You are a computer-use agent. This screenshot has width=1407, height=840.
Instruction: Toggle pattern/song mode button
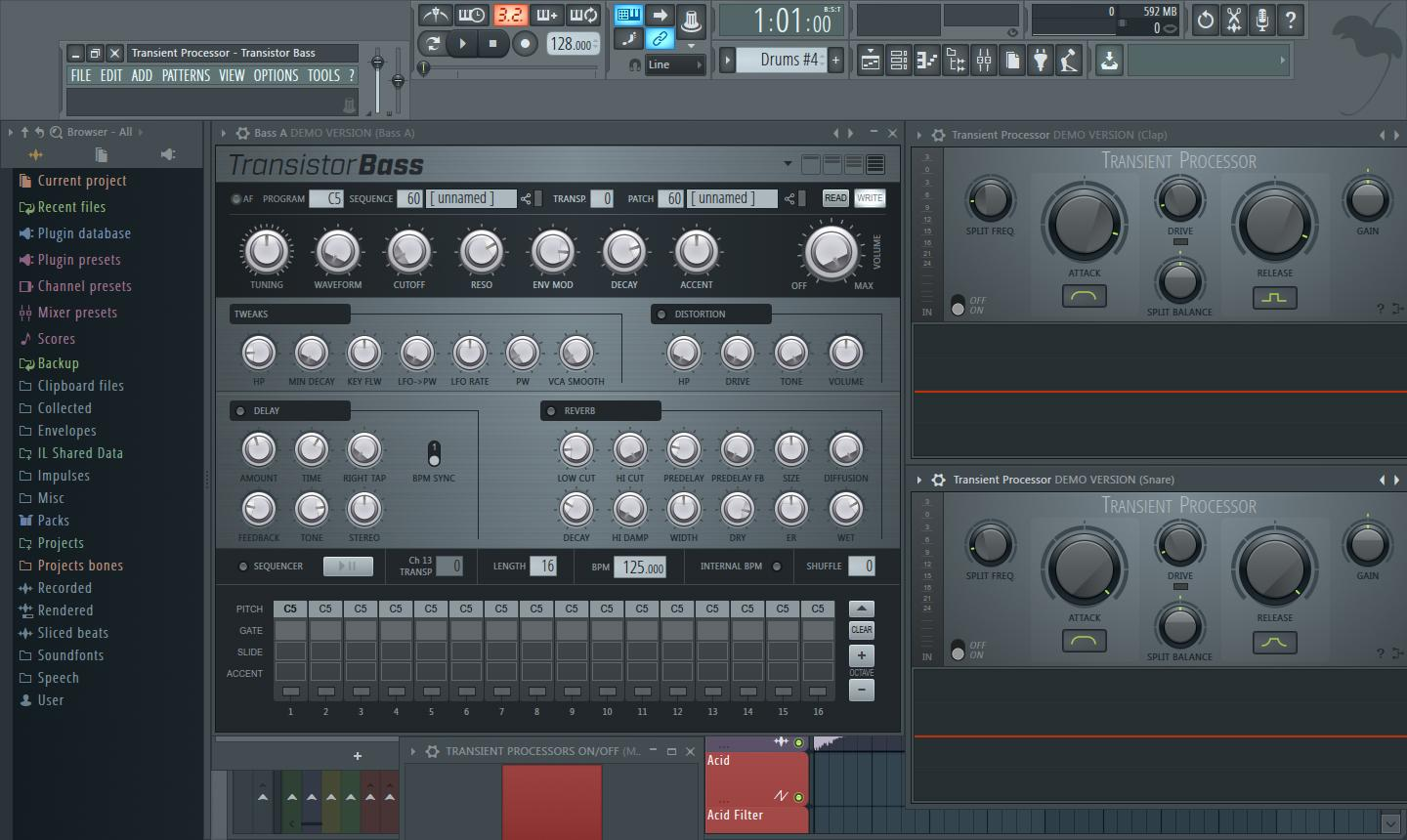coord(432,43)
